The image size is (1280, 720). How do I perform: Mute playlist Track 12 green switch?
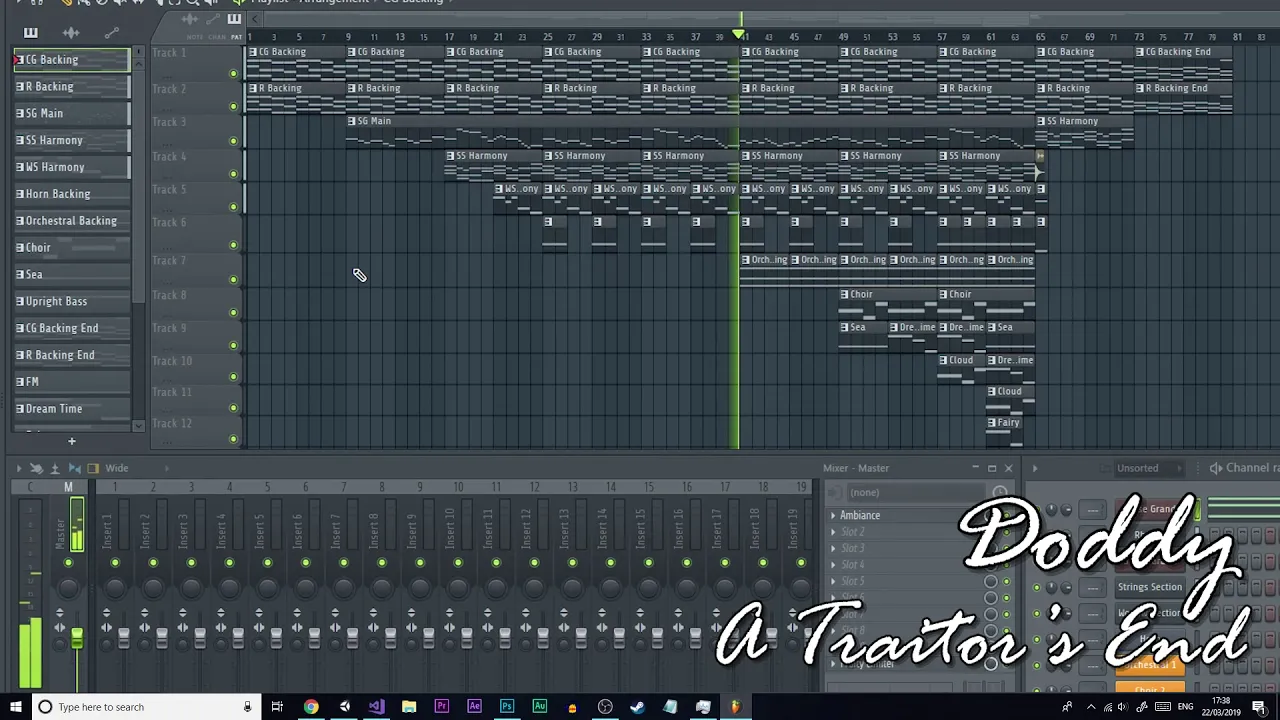coord(234,439)
